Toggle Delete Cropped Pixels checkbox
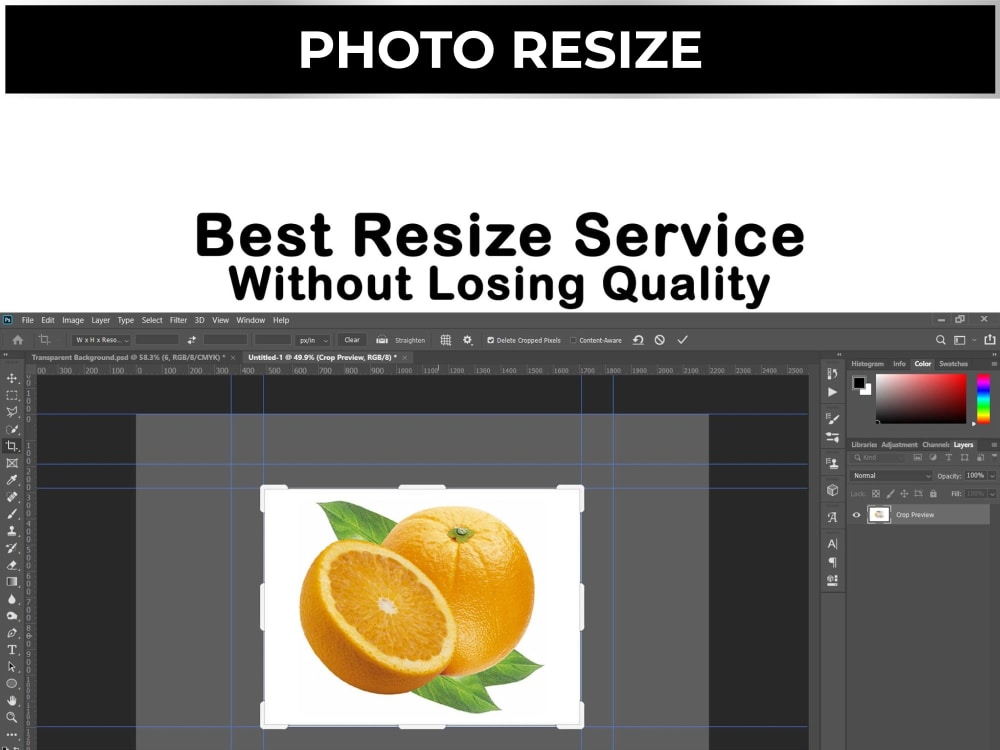This screenshot has width=1000, height=750. click(x=490, y=340)
